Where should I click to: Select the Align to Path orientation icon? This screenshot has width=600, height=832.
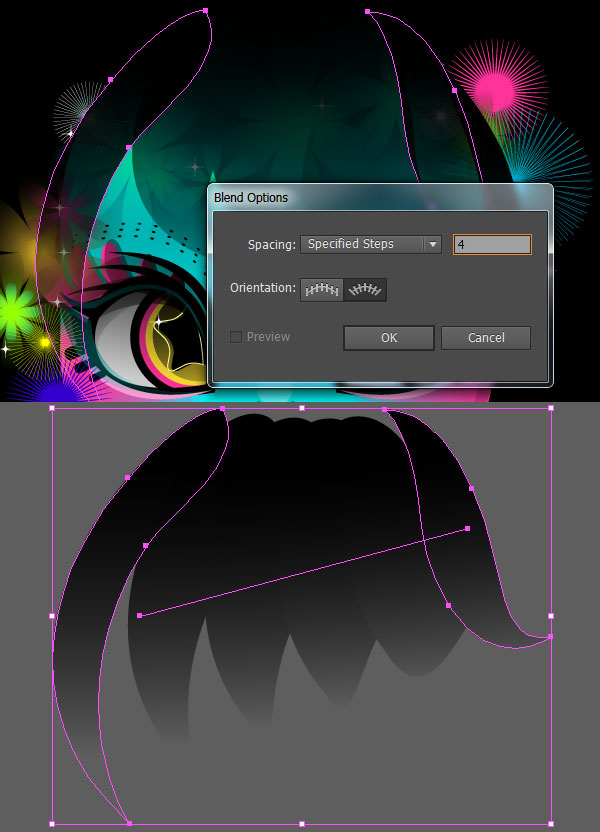click(x=366, y=290)
